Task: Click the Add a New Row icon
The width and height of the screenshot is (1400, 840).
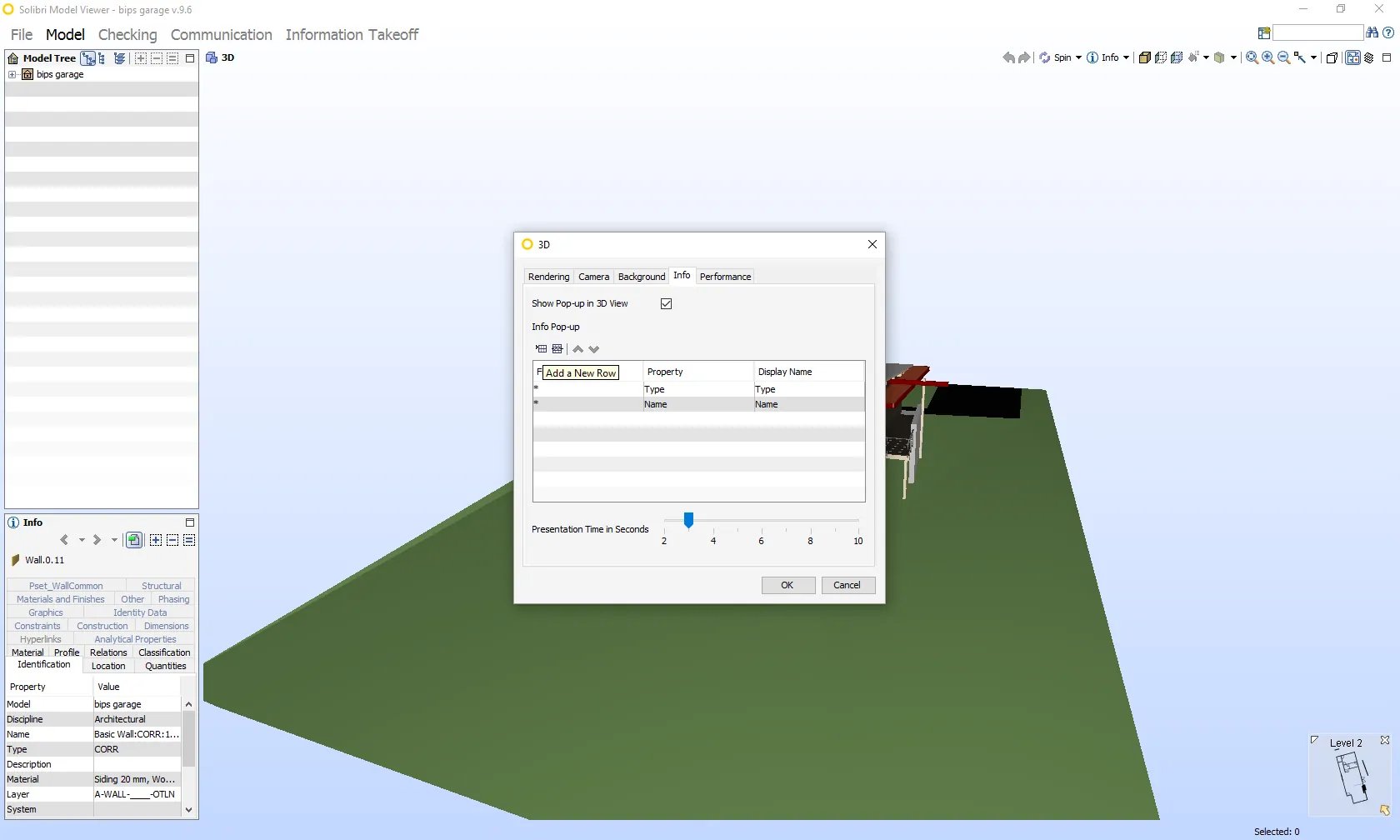Action: pos(541,349)
